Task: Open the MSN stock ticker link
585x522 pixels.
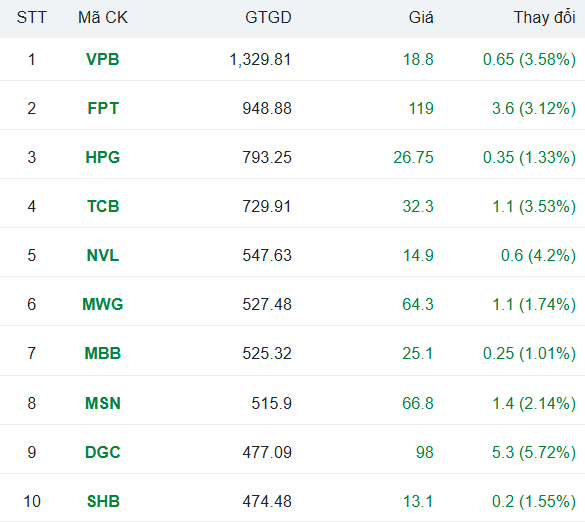Action: pos(103,403)
